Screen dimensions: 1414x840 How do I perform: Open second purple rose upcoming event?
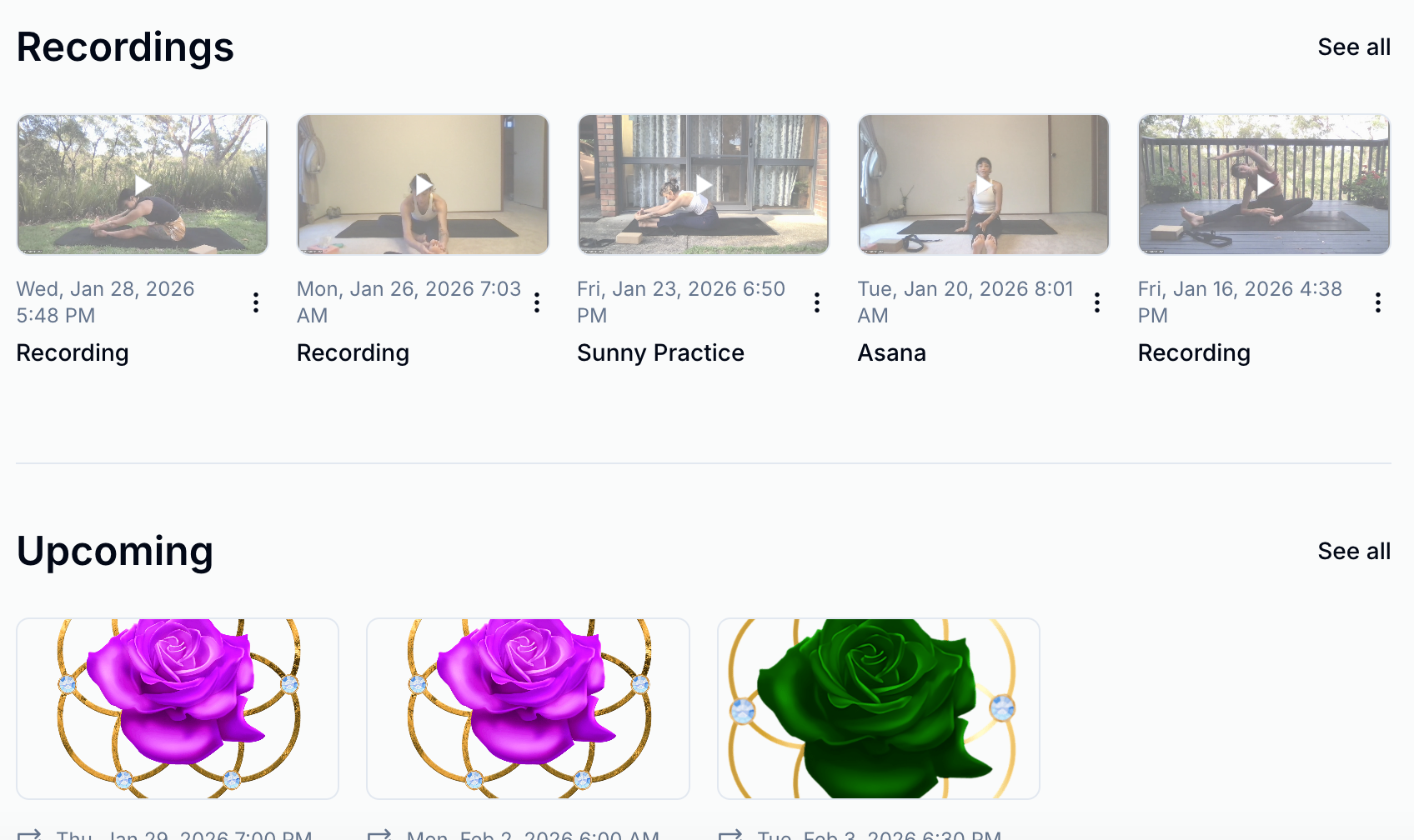pyautogui.click(x=528, y=708)
